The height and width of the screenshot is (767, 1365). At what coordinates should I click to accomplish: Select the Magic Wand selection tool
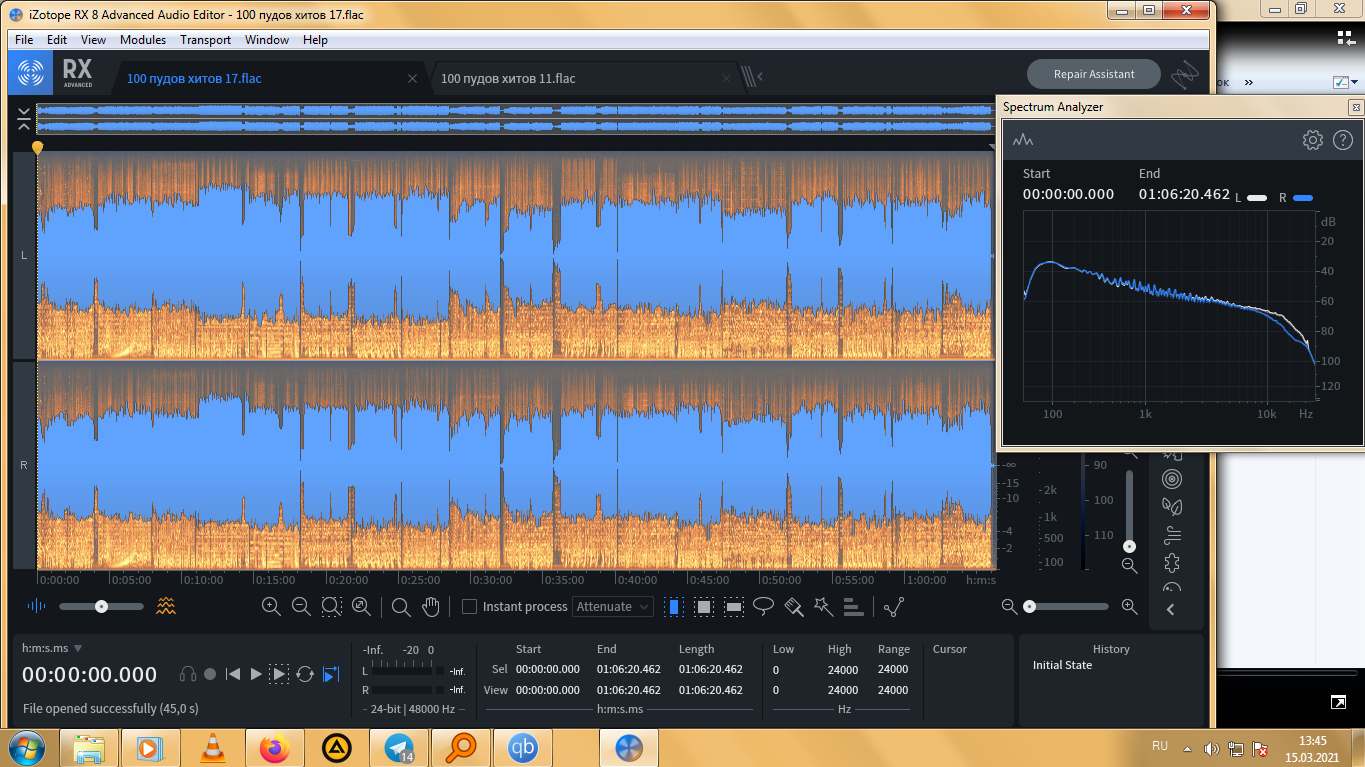click(x=823, y=606)
